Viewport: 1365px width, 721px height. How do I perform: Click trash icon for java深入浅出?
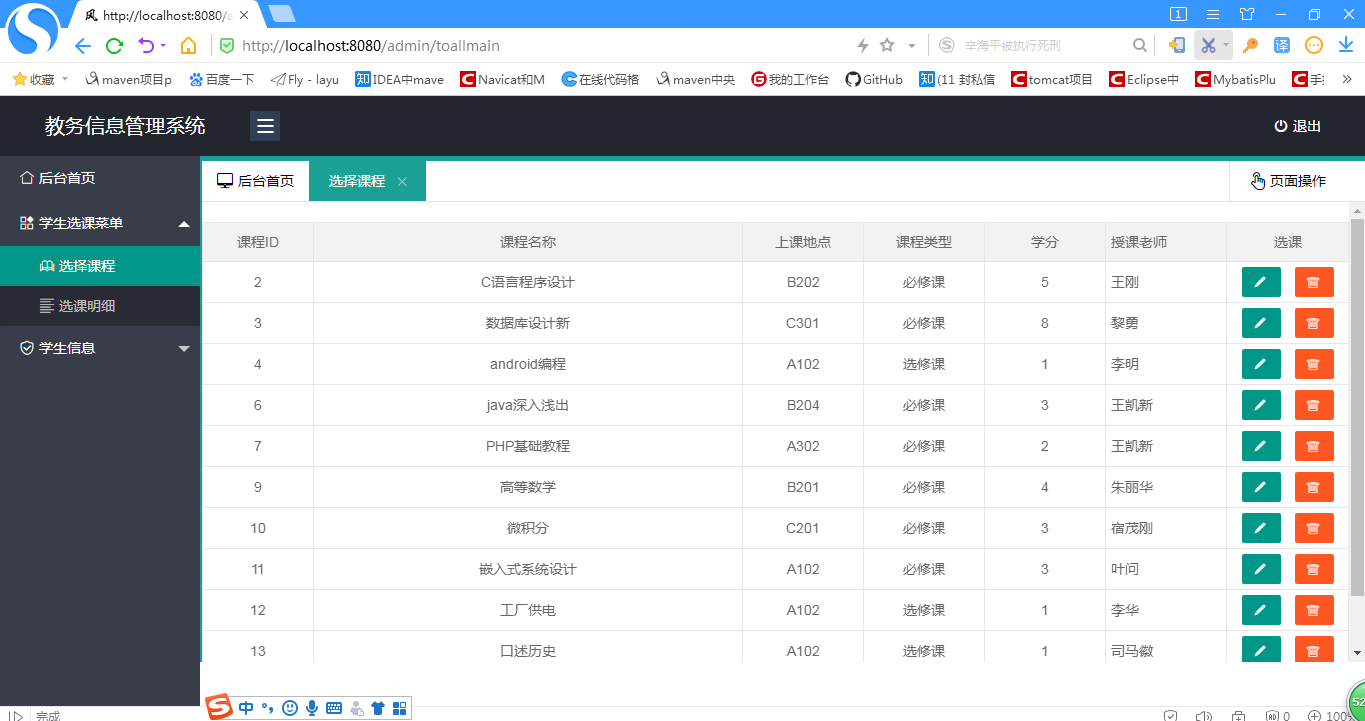(x=1314, y=405)
